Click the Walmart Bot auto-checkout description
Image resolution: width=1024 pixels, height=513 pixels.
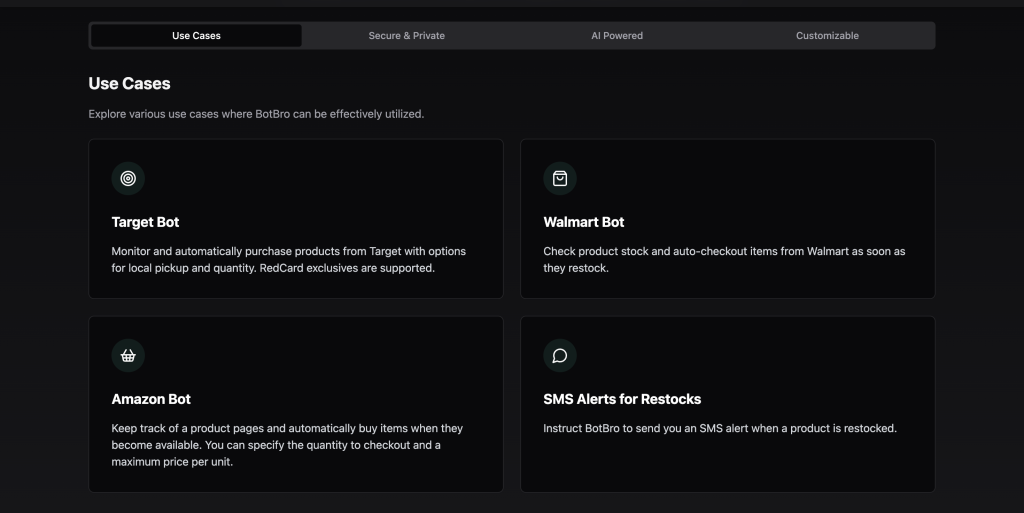point(724,260)
